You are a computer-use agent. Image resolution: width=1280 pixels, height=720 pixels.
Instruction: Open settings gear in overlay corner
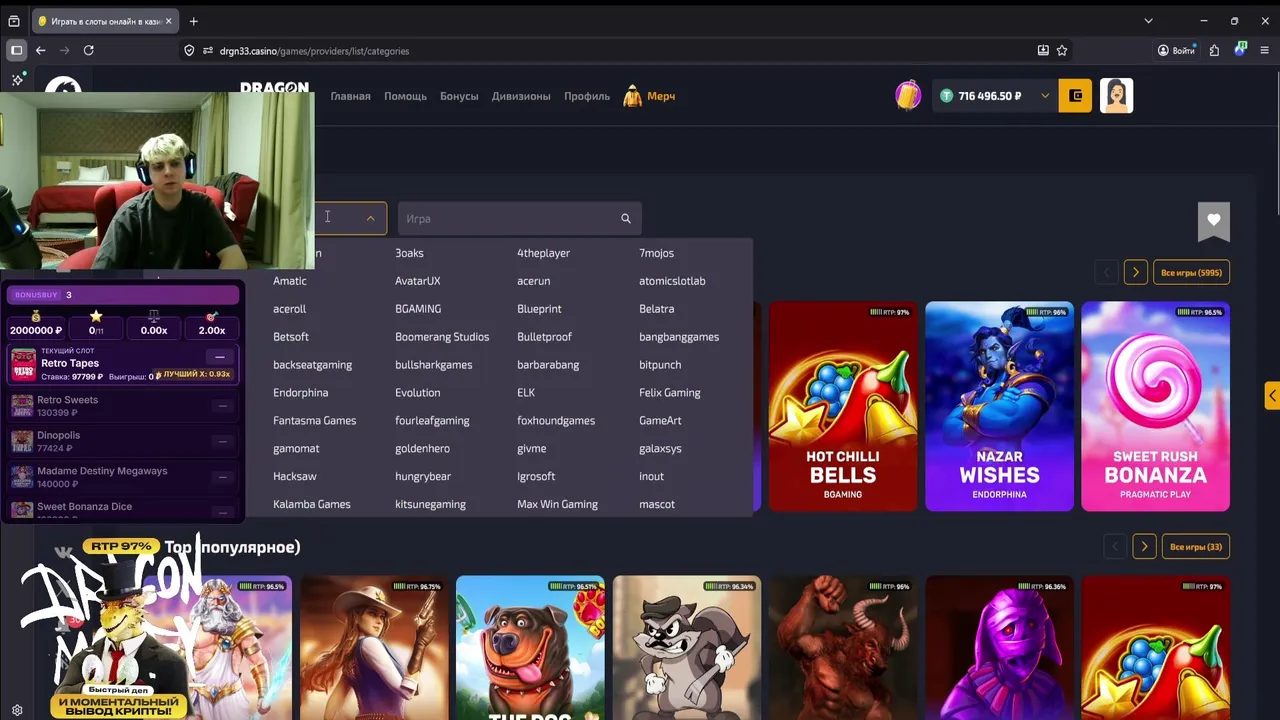17,711
